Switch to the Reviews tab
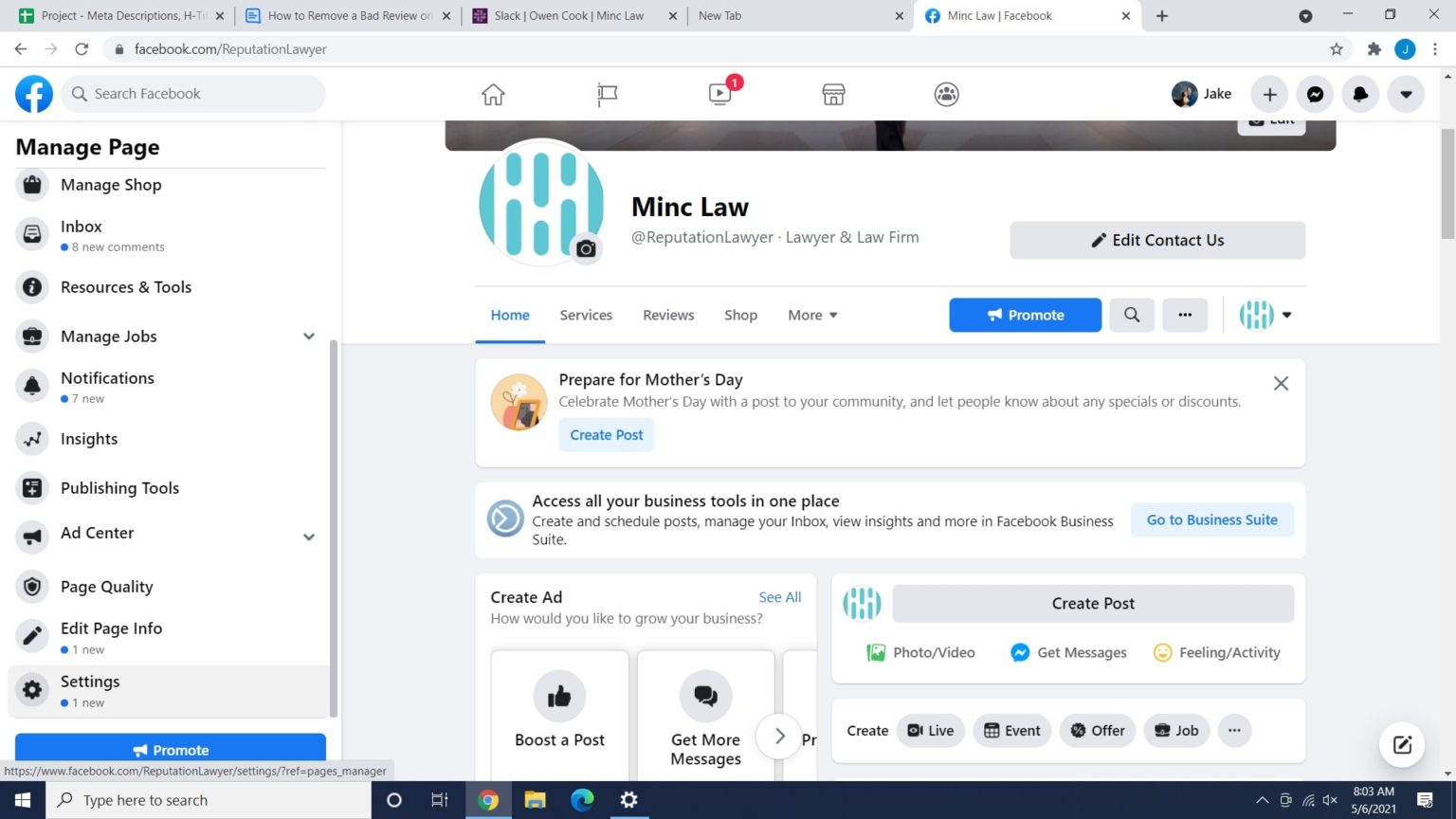The height and width of the screenshot is (819, 1456). [x=668, y=315]
